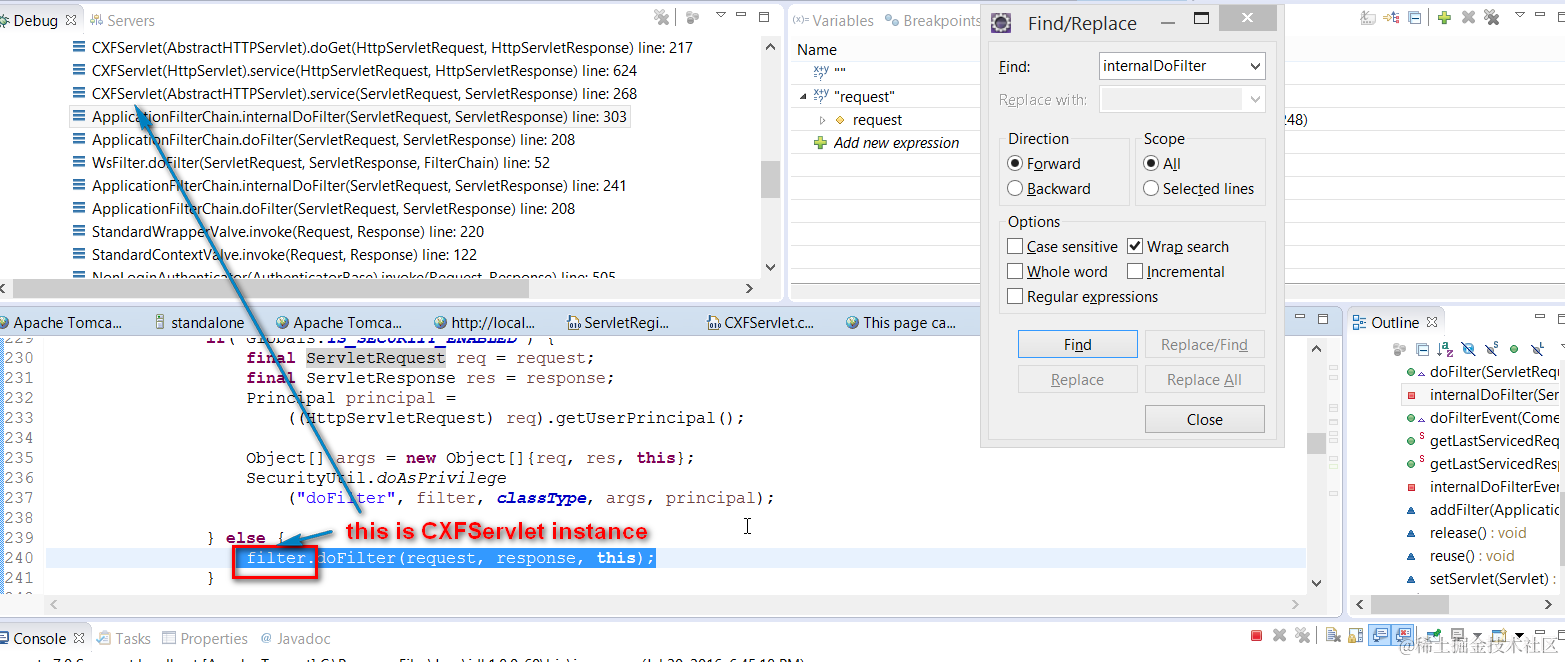Select StandardWrapperValve.invoke line 220 frame

click(278, 232)
